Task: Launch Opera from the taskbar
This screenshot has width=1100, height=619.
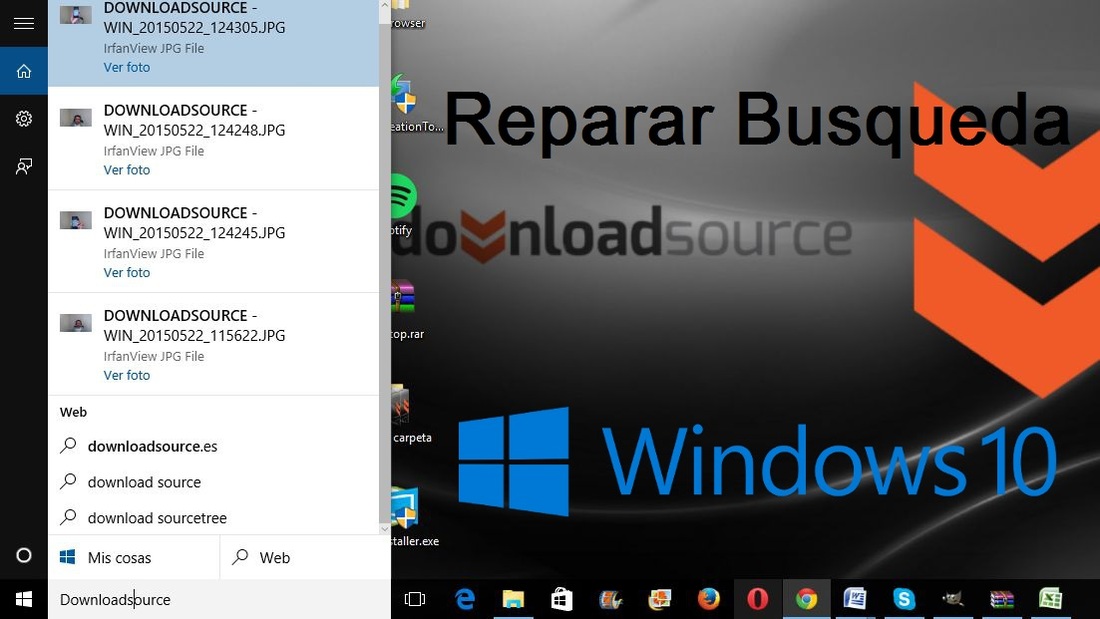Action: pos(758,599)
